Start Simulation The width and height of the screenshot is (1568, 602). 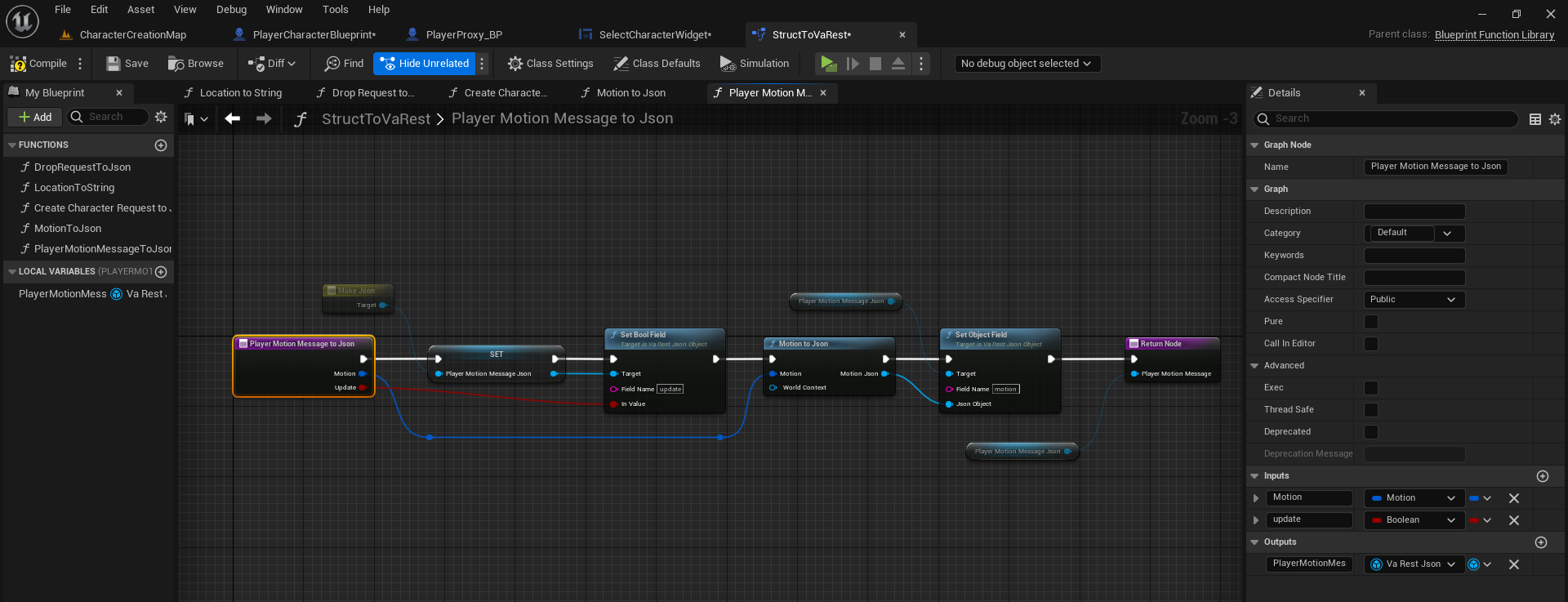[754, 64]
